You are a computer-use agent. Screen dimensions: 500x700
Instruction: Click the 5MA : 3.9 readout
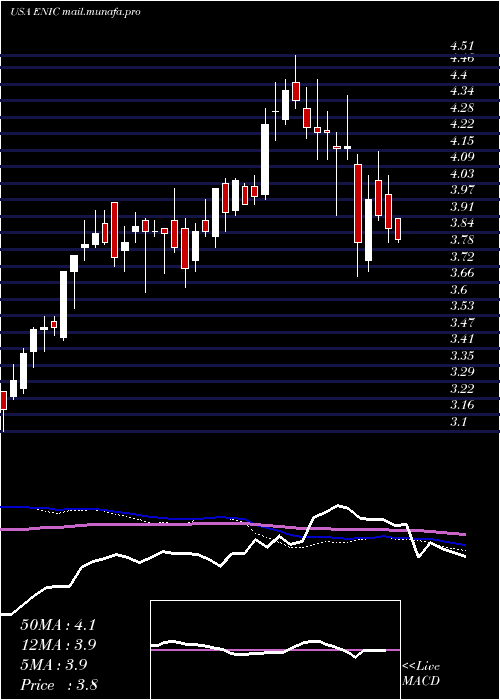(x=54, y=664)
